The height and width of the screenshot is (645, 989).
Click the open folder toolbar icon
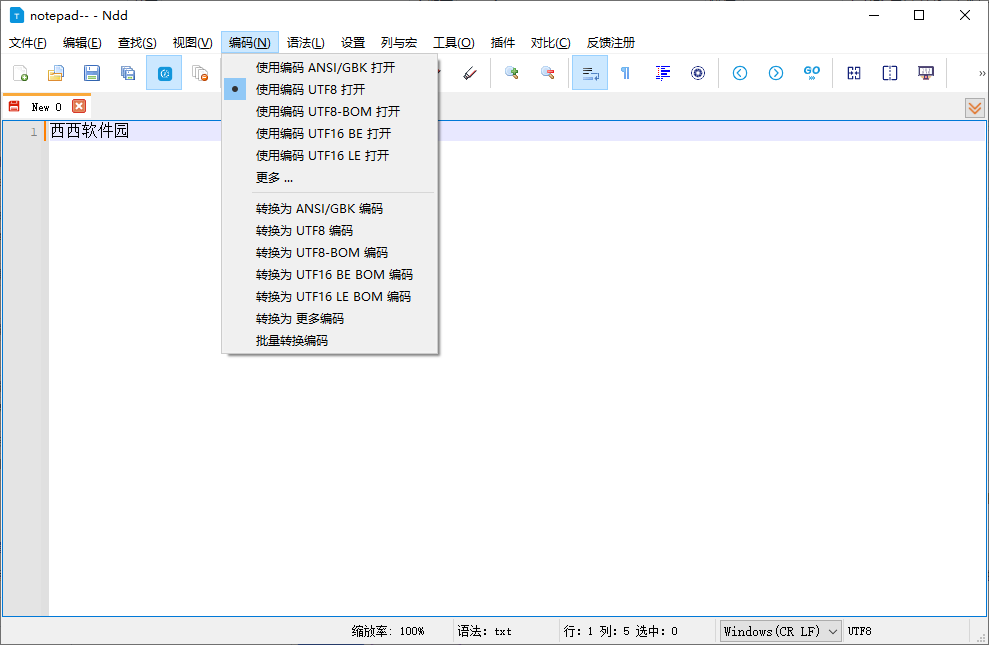point(56,73)
